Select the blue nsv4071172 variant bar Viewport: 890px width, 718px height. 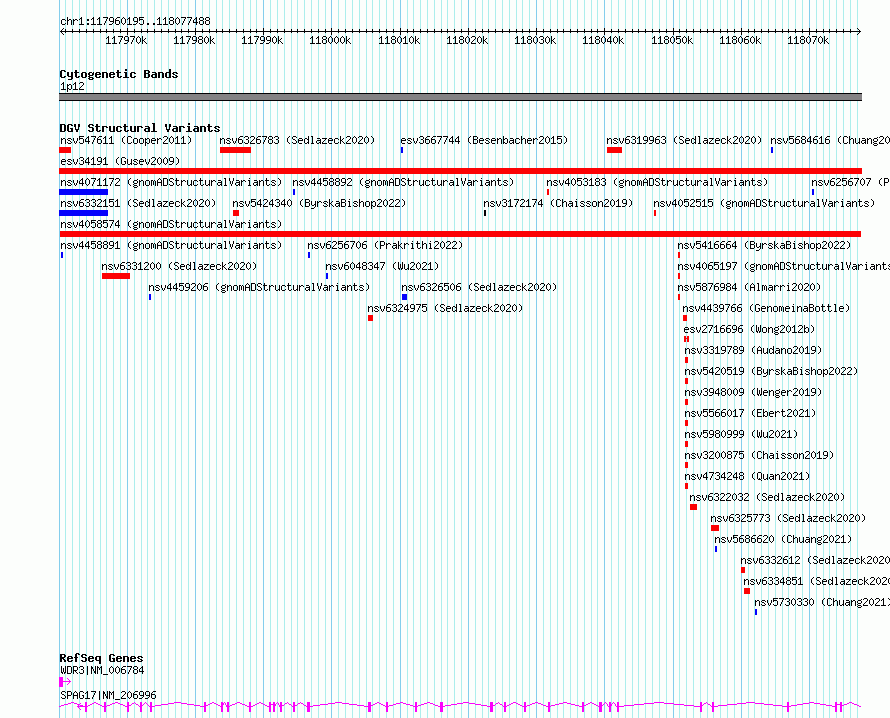click(x=83, y=192)
